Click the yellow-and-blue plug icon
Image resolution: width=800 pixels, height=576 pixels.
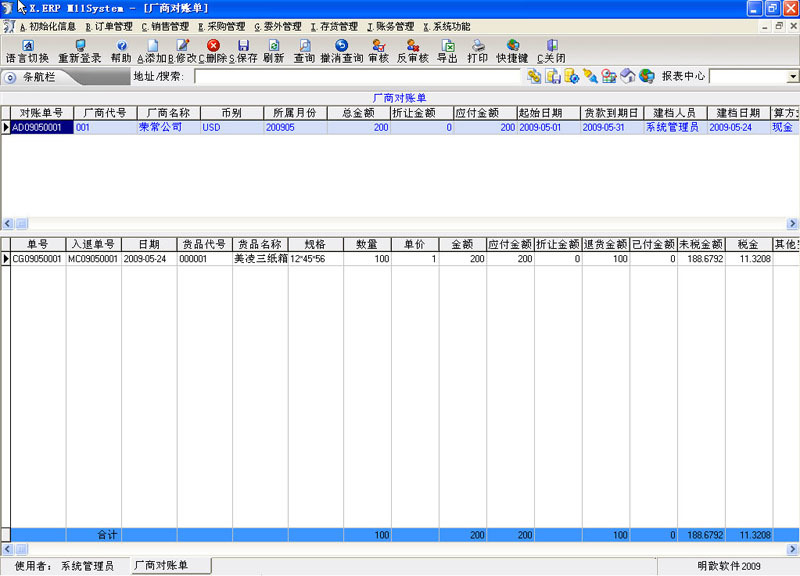590,76
